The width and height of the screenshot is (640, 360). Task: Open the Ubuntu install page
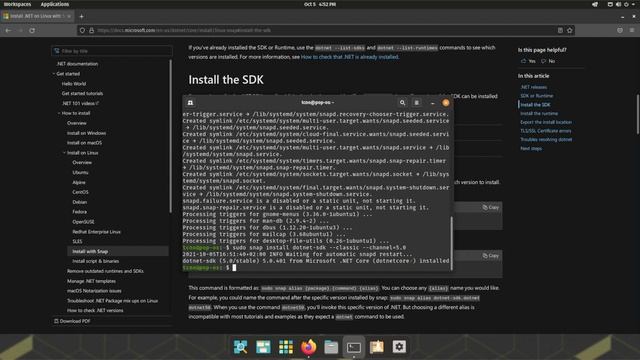(x=80, y=172)
